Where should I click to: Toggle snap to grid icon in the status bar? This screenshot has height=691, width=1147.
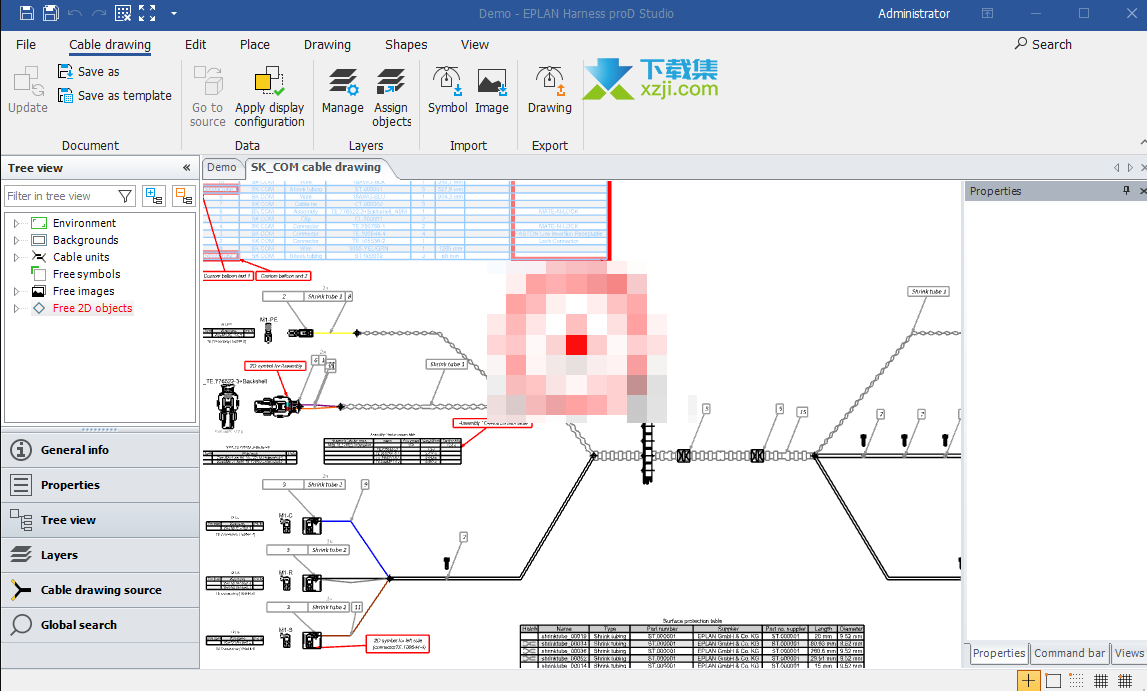point(1125,681)
